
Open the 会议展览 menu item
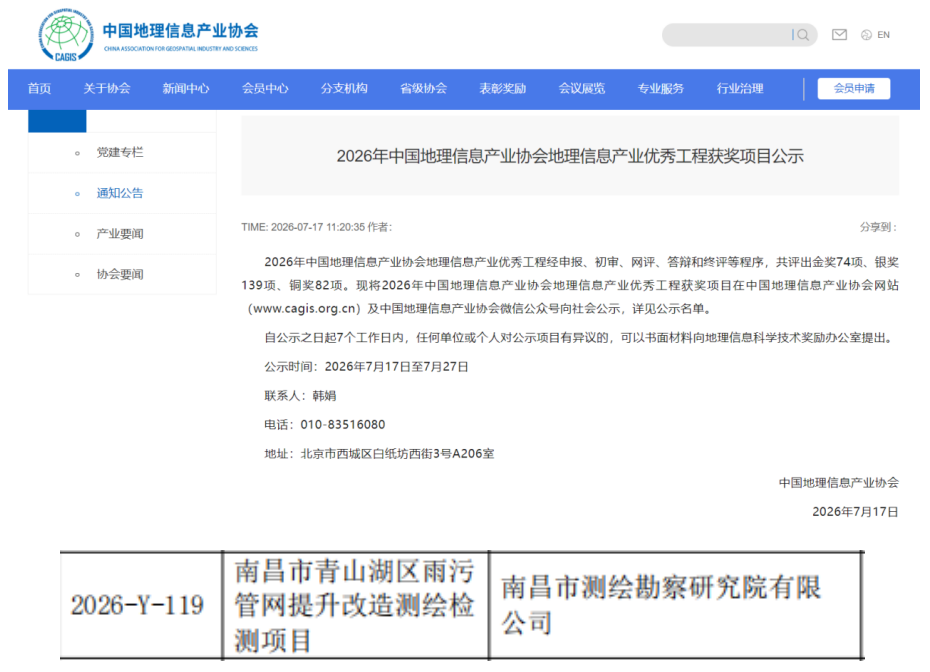tap(582, 88)
